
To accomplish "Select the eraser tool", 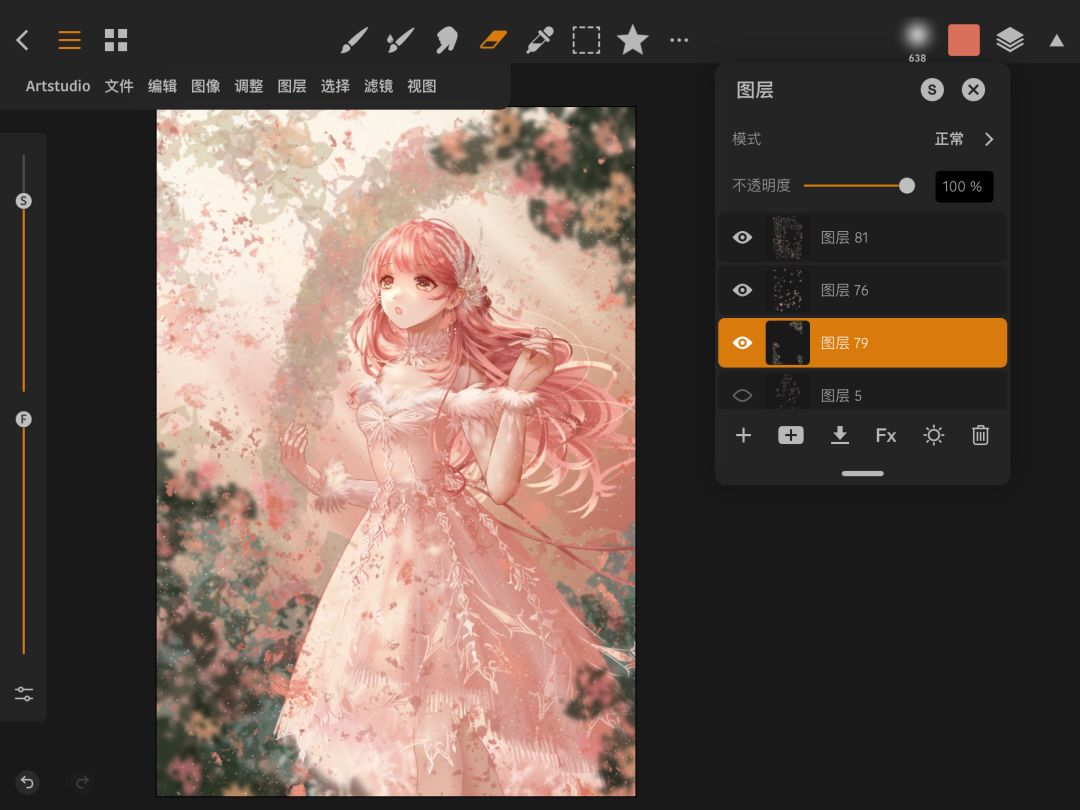I will pos(494,40).
